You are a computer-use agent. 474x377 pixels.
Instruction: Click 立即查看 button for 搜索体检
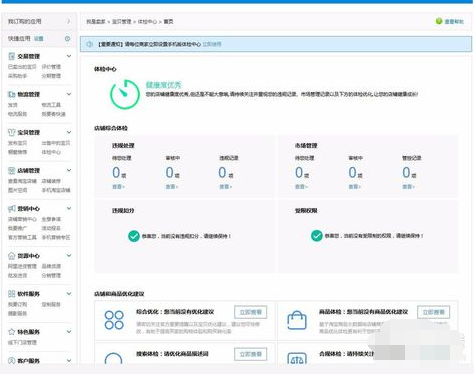coord(251,354)
